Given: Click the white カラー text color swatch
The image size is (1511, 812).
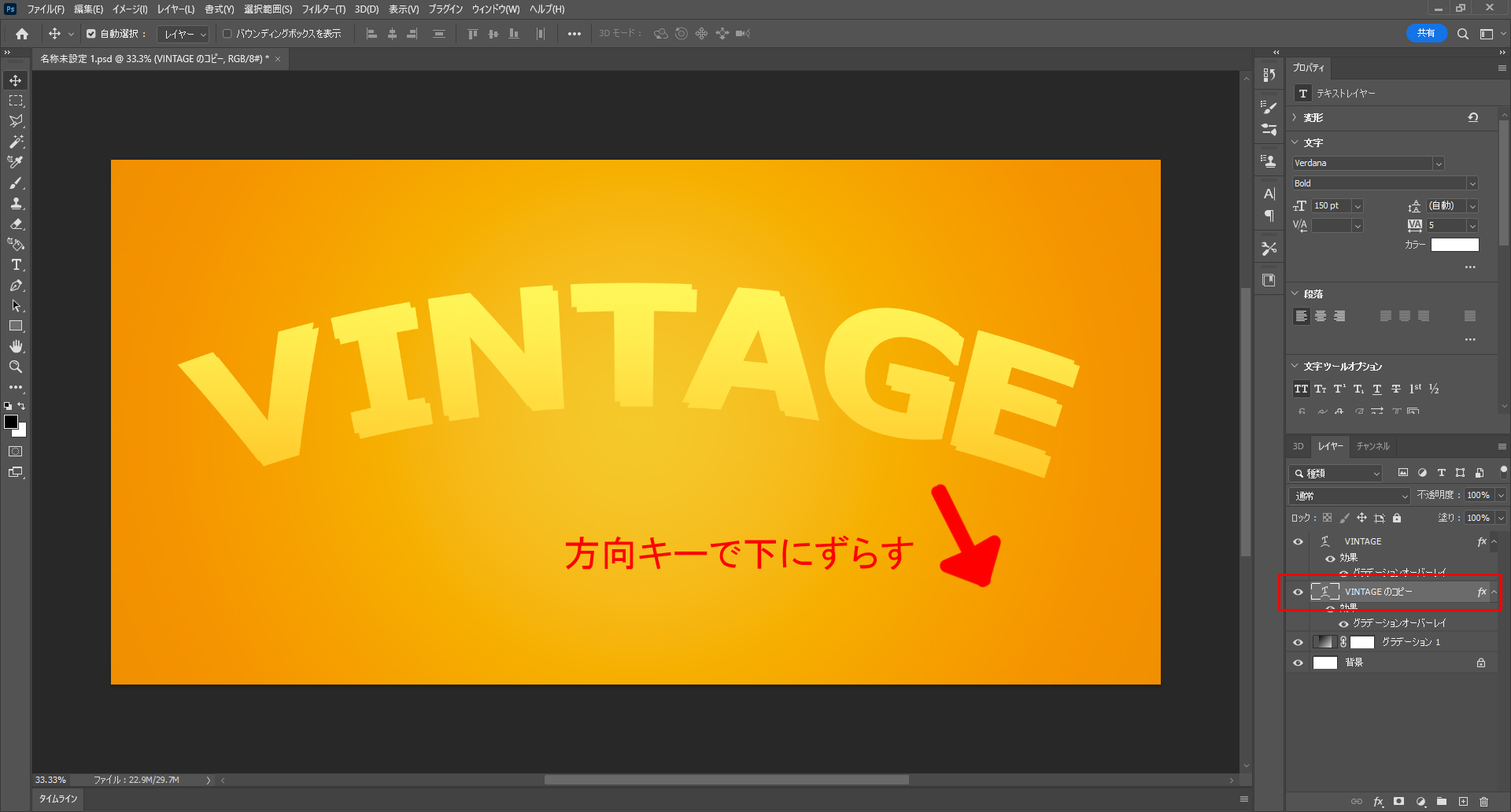Looking at the screenshot, I should [1454, 245].
